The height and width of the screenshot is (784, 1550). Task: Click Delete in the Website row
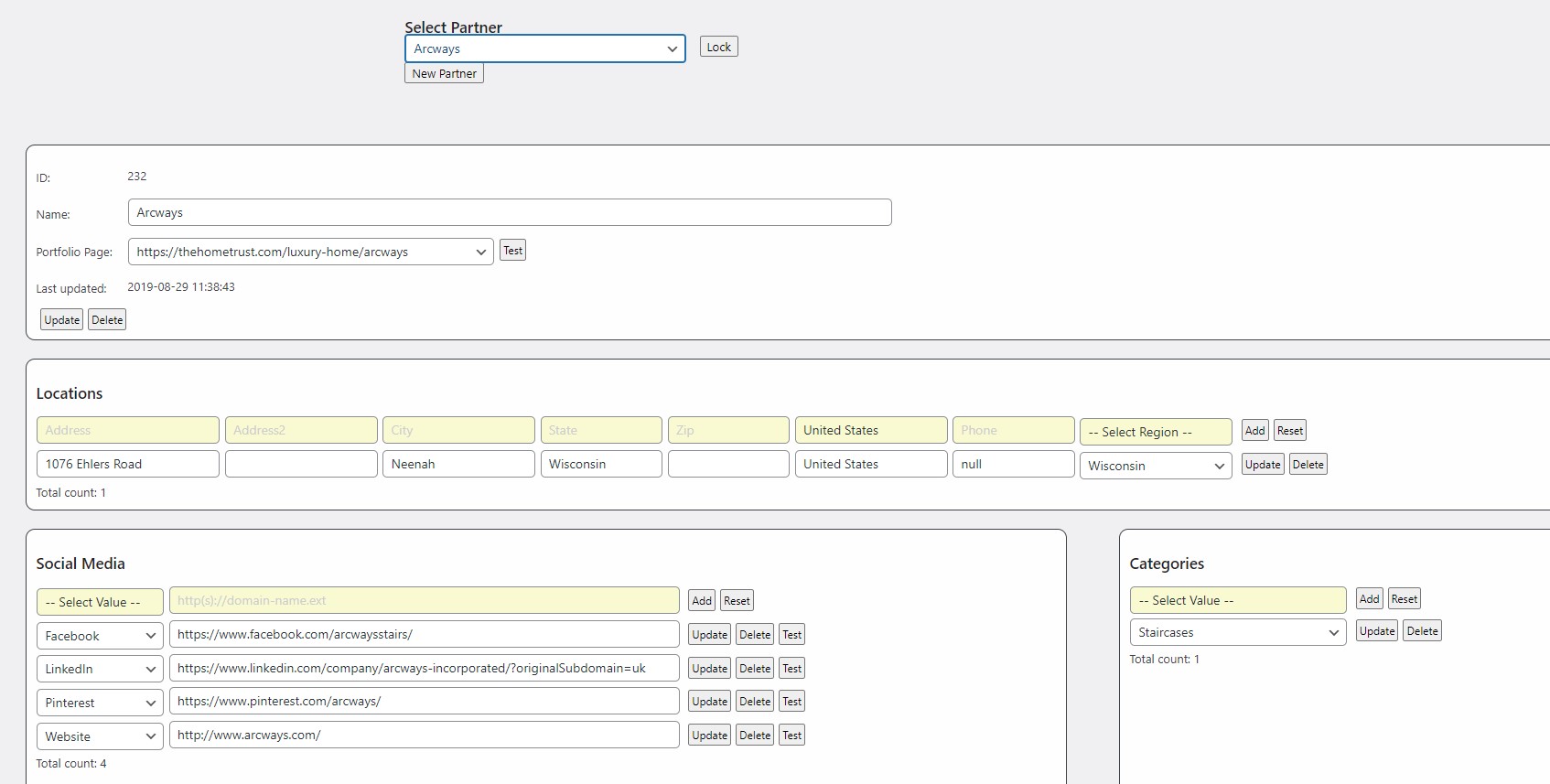click(x=755, y=735)
